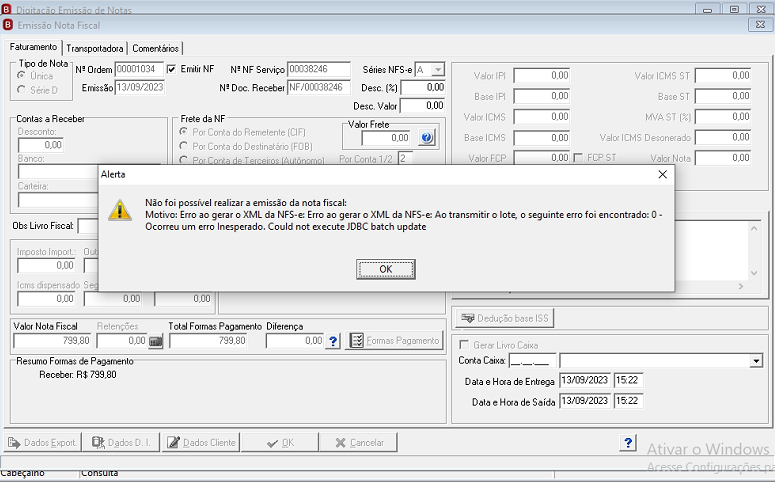The height and width of the screenshot is (482, 775).
Task: Open Dados D. I.
Action: [121, 442]
